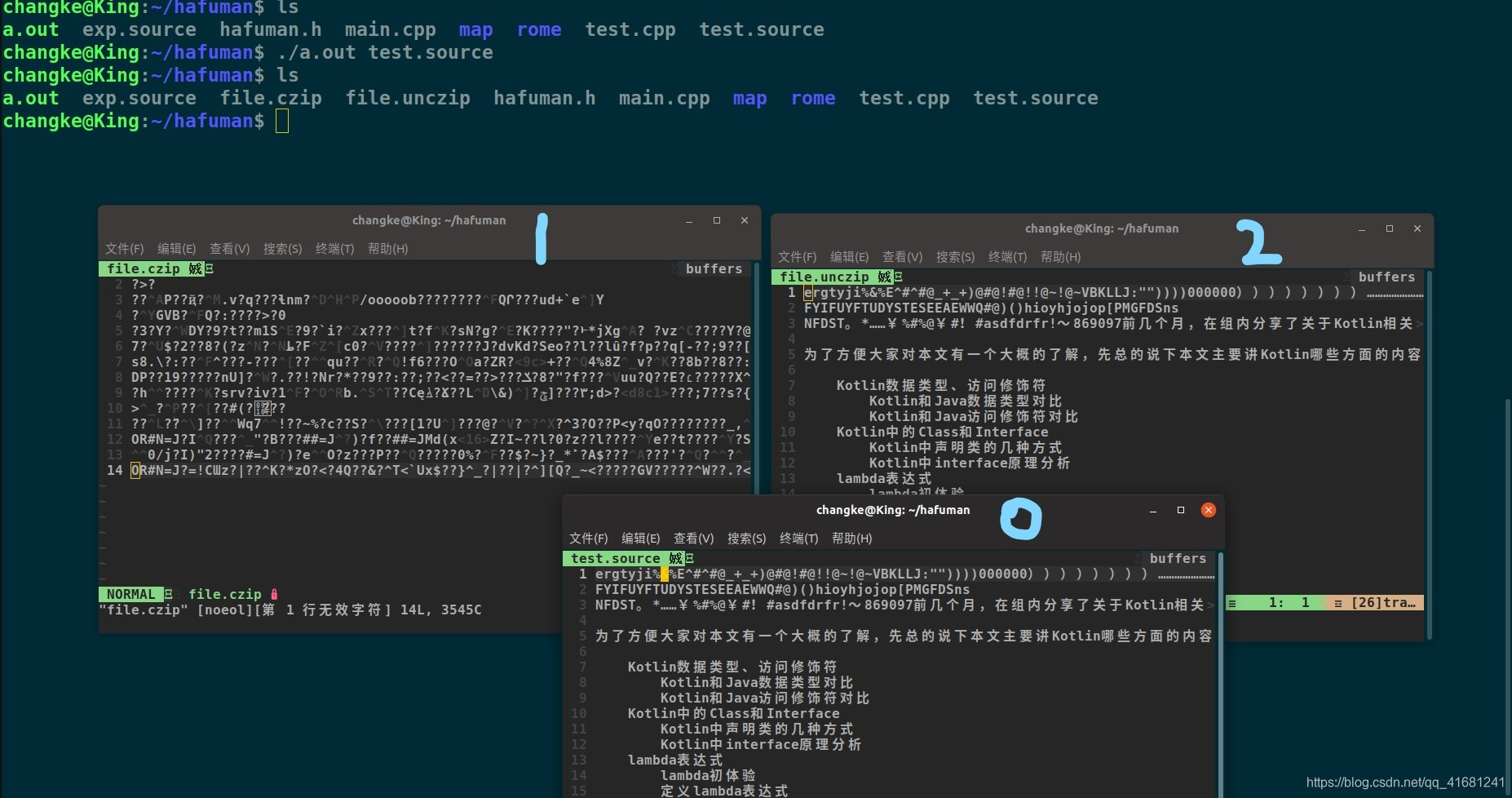Click 'Kotlin数据类型、访问修饰符' in file.unczip window
This screenshot has width=1512, height=798.
(x=940, y=385)
